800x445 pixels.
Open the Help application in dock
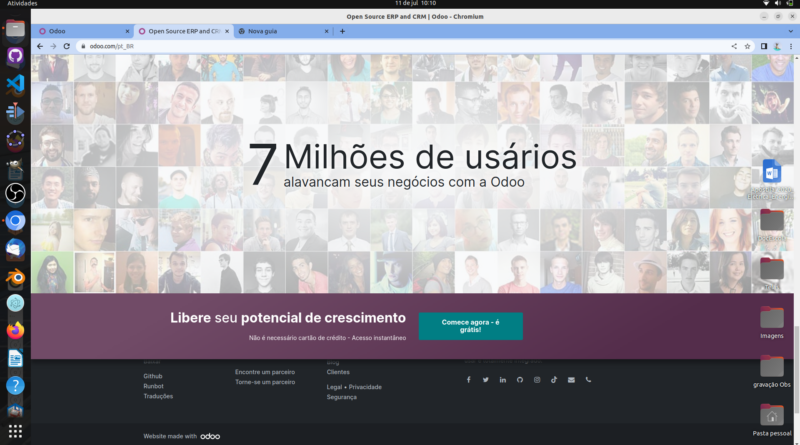[15, 385]
